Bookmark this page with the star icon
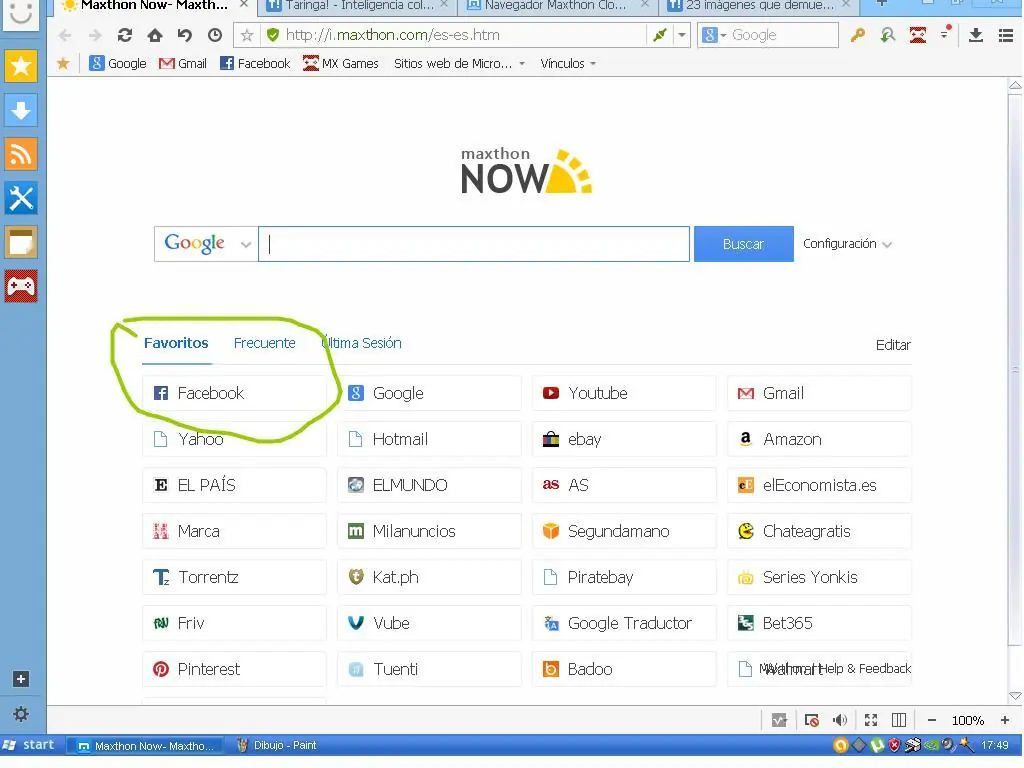Viewport: 1024px width, 768px height. click(247, 35)
